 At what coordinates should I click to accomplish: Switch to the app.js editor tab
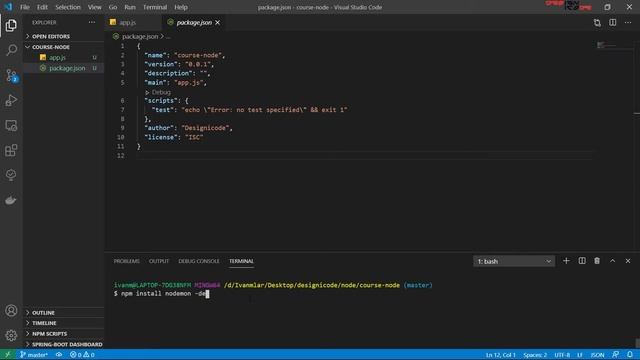(x=133, y=22)
